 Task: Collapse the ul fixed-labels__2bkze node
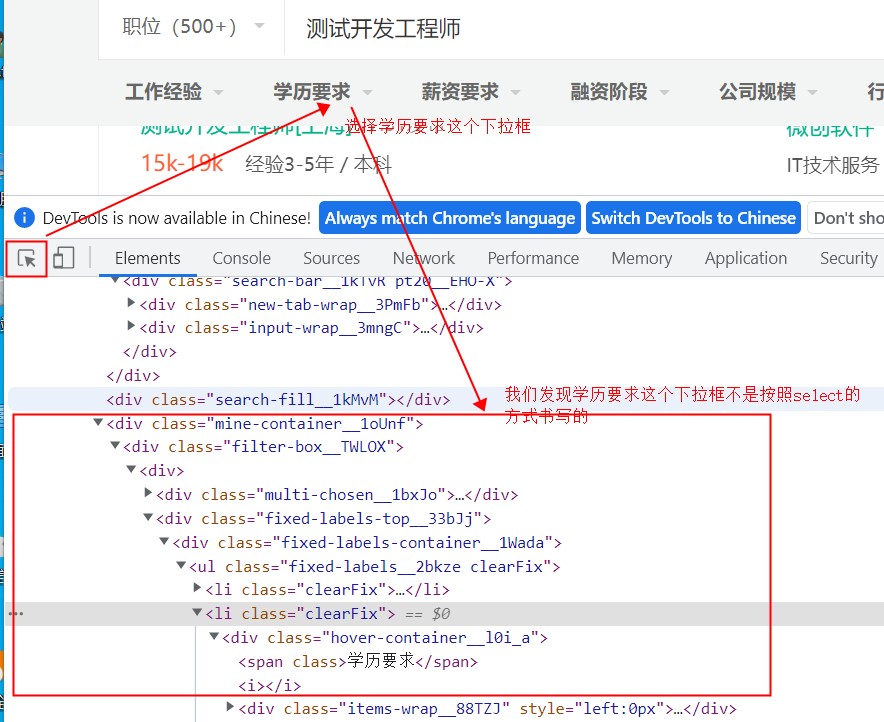[x=180, y=565]
